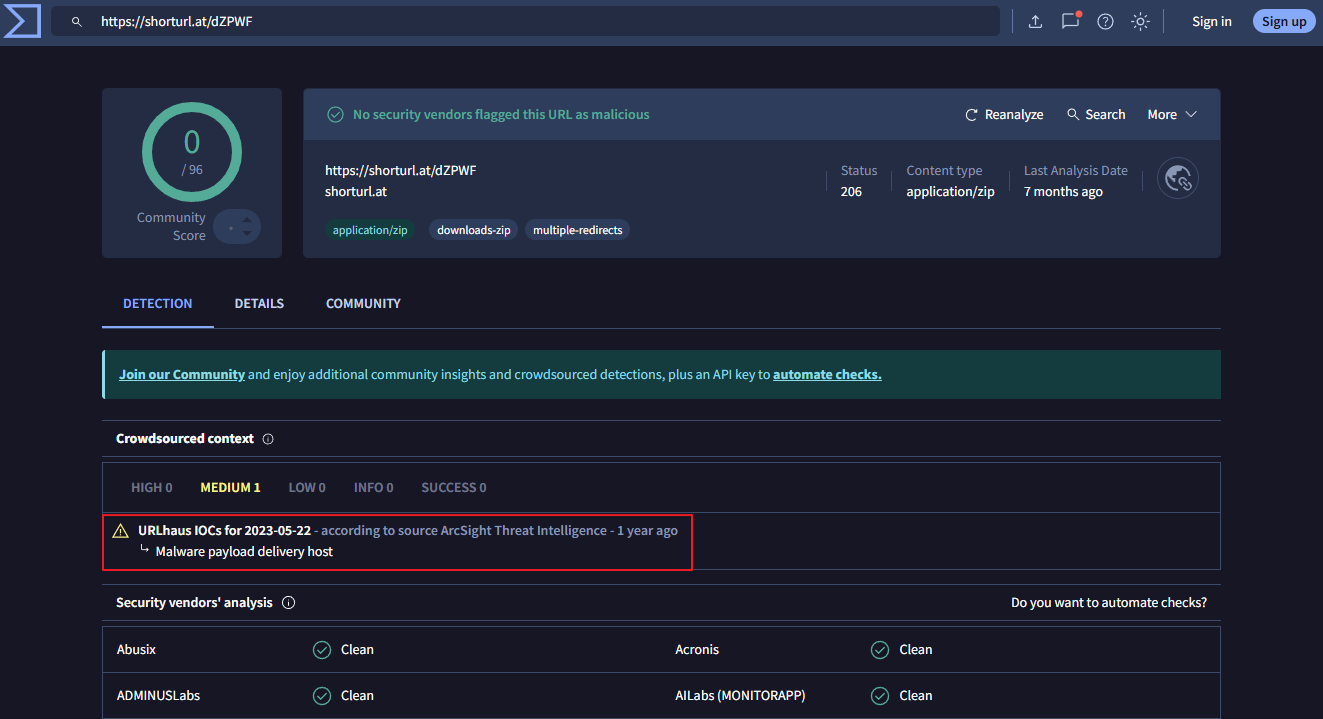
Task: Click Clean checkmark icon for Acronis
Action: [880, 650]
